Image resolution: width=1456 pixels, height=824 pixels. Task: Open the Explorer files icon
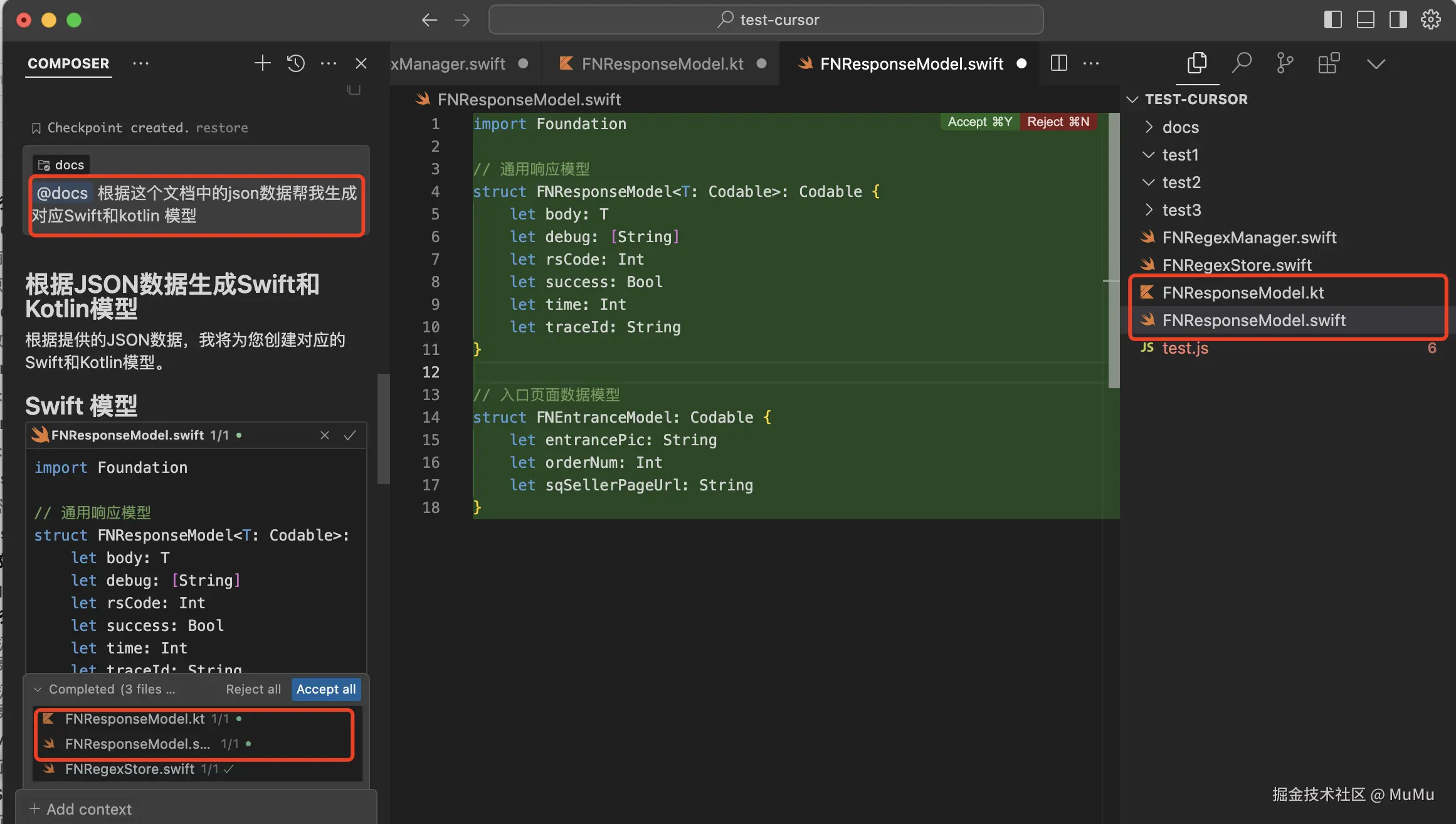[1196, 63]
